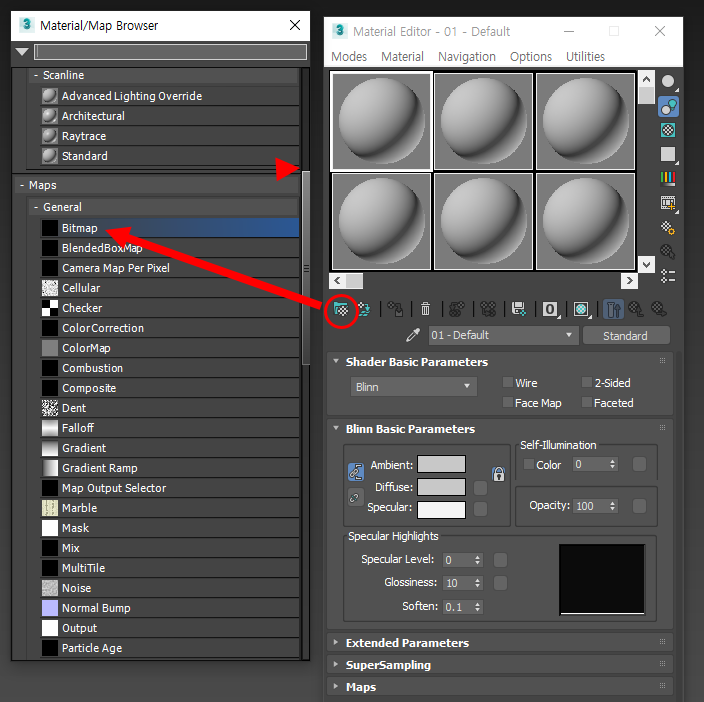Click the Self-Illumination map shortcut button
The height and width of the screenshot is (702, 704).
click(639, 464)
